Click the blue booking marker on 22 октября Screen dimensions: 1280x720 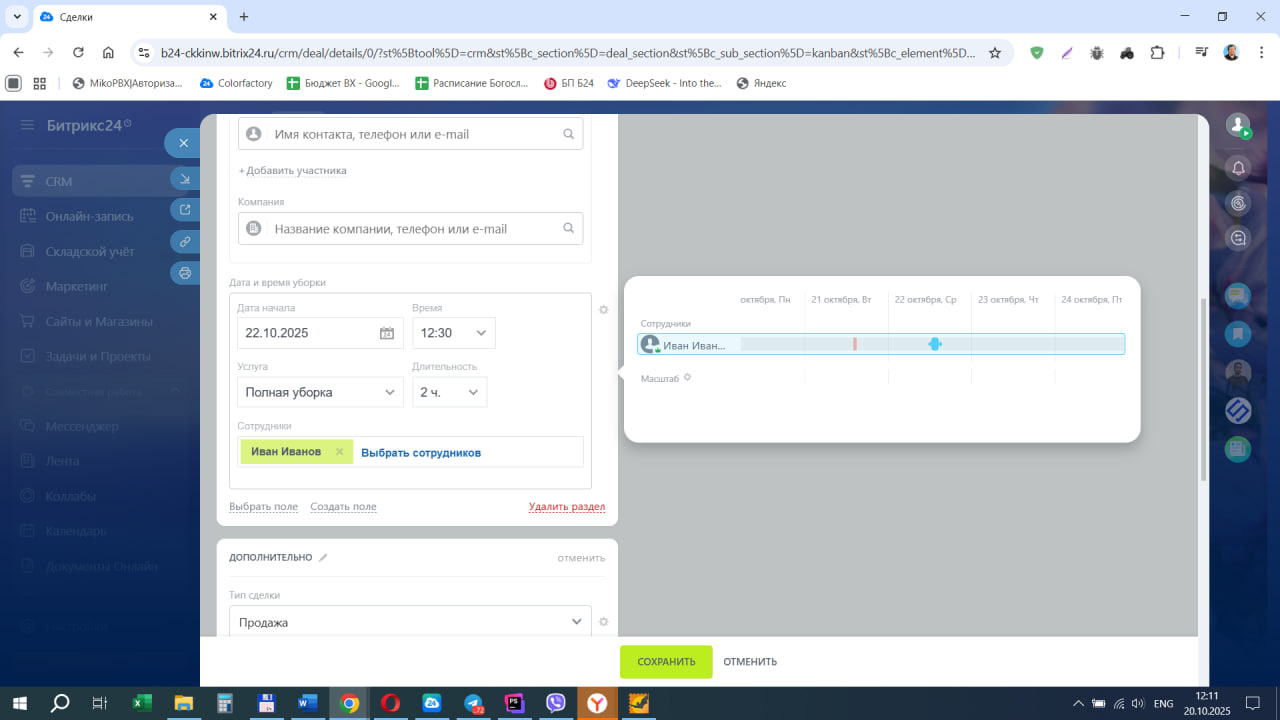(x=935, y=344)
